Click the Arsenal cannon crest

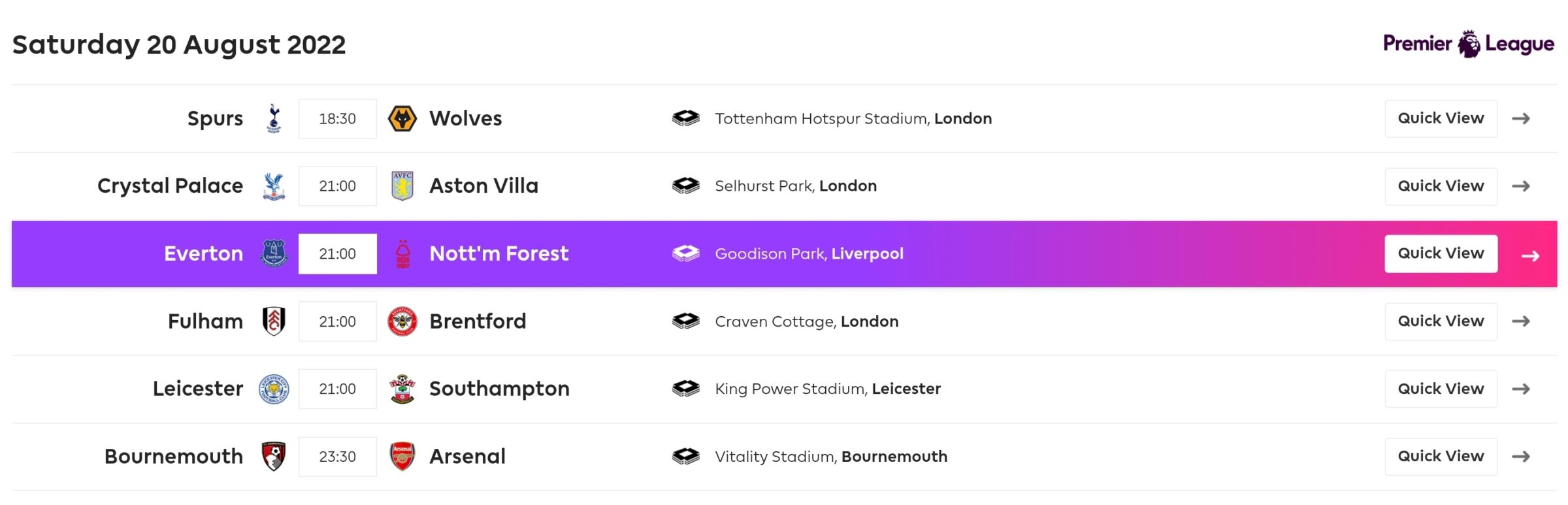pyautogui.click(x=402, y=456)
